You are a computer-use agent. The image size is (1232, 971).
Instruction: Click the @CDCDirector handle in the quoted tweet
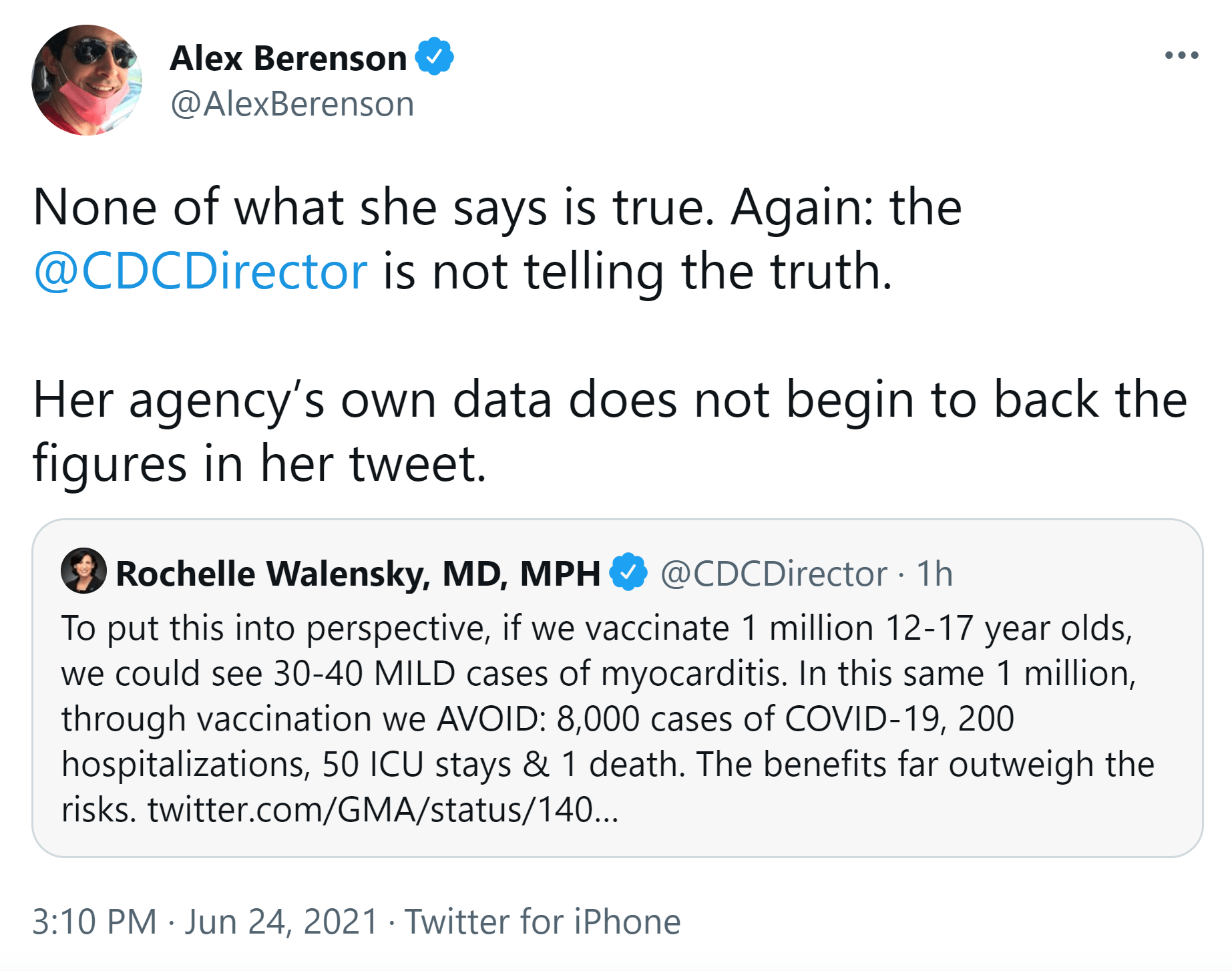click(x=774, y=574)
